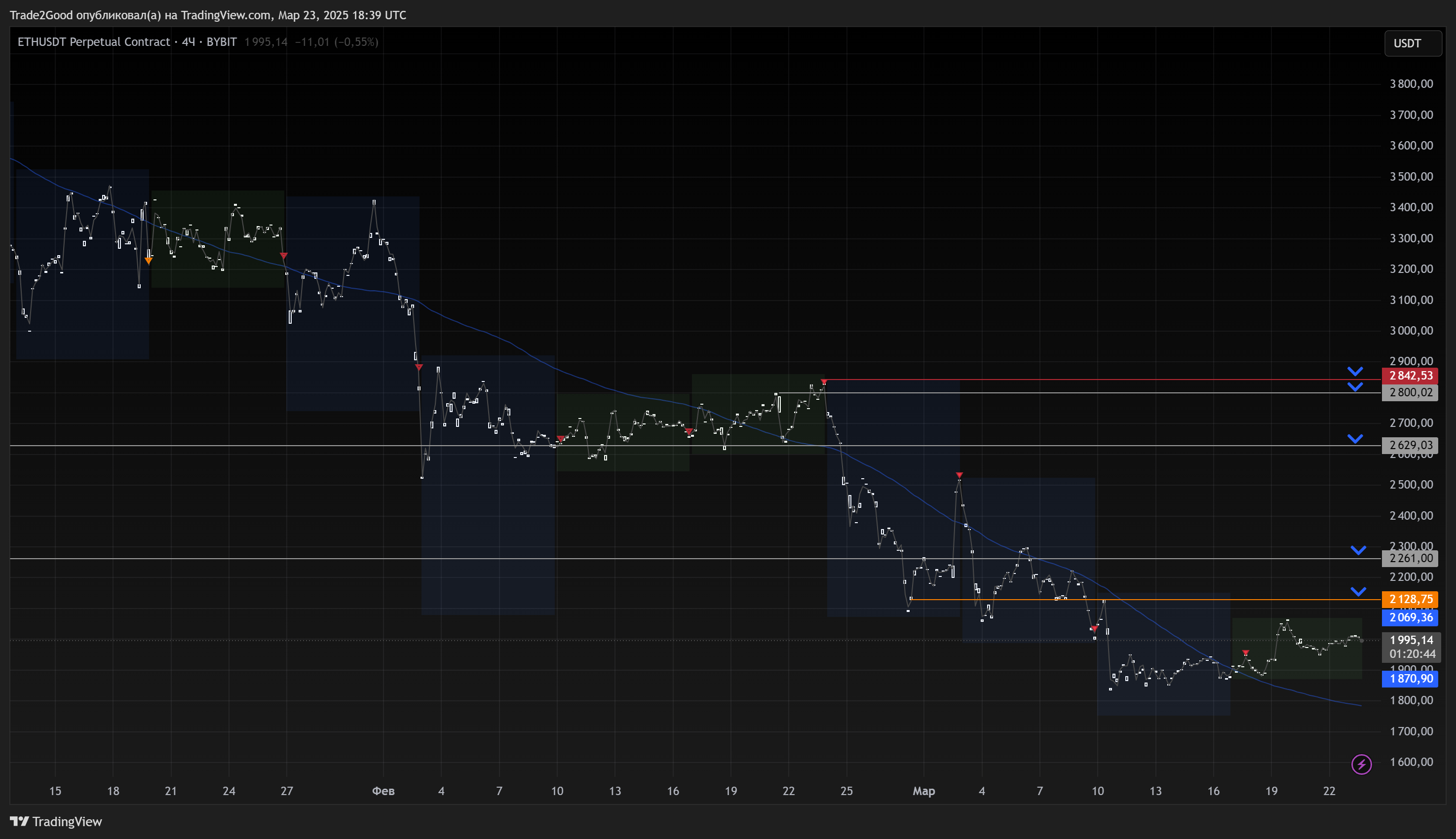Click the orange triangle marker near January 20
The width and height of the screenshot is (1456, 839).
tap(149, 261)
